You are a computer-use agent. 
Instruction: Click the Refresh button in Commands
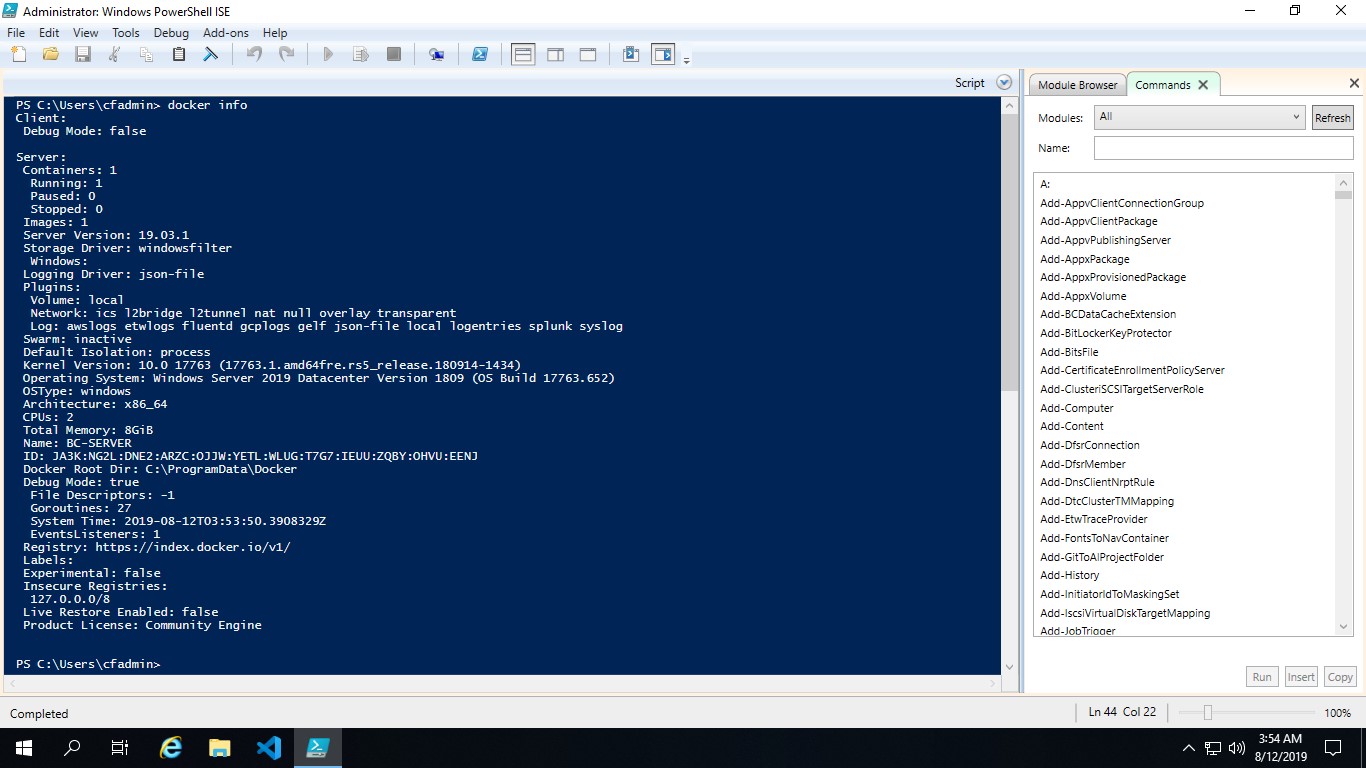coord(1332,118)
